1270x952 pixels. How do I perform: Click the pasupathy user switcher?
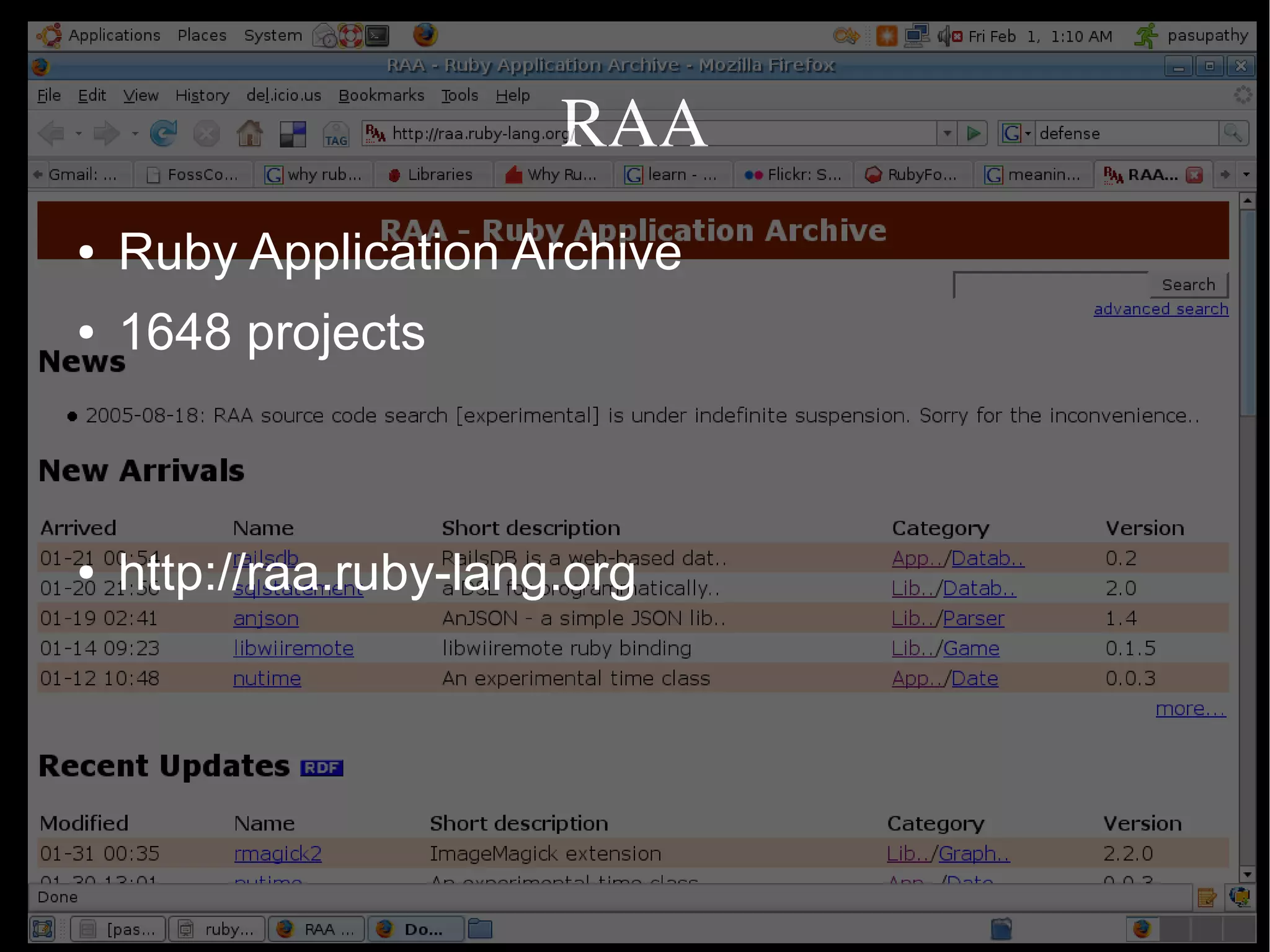[1191, 36]
